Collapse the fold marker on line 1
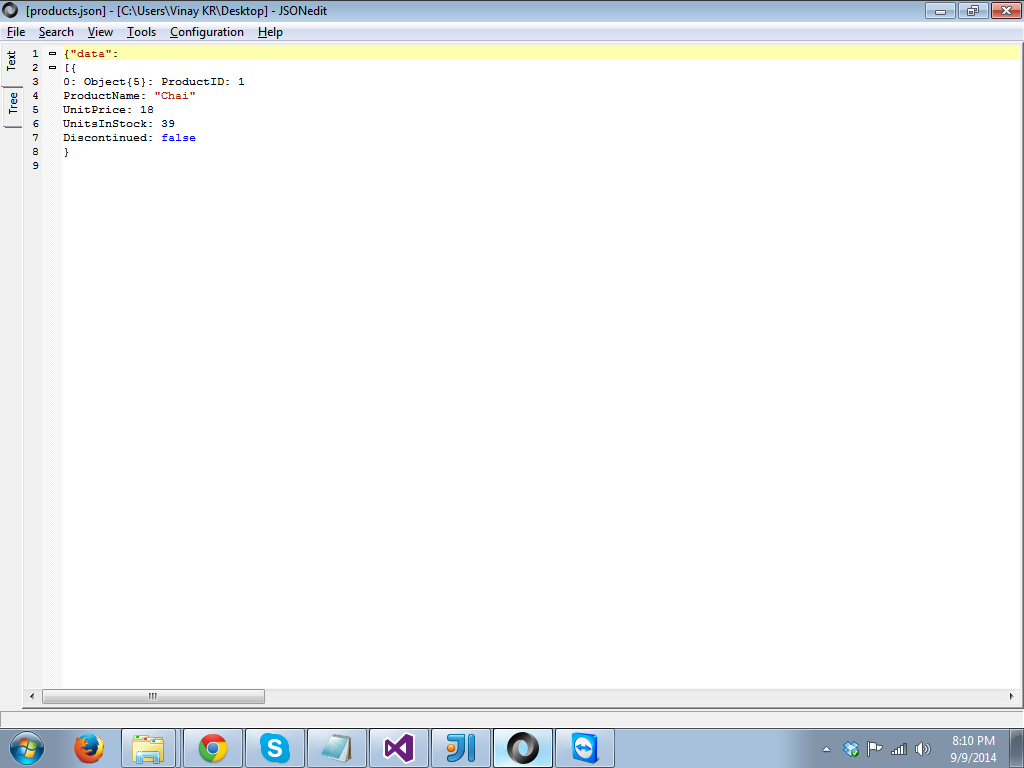The image size is (1024, 768). [x=53, y=54]
